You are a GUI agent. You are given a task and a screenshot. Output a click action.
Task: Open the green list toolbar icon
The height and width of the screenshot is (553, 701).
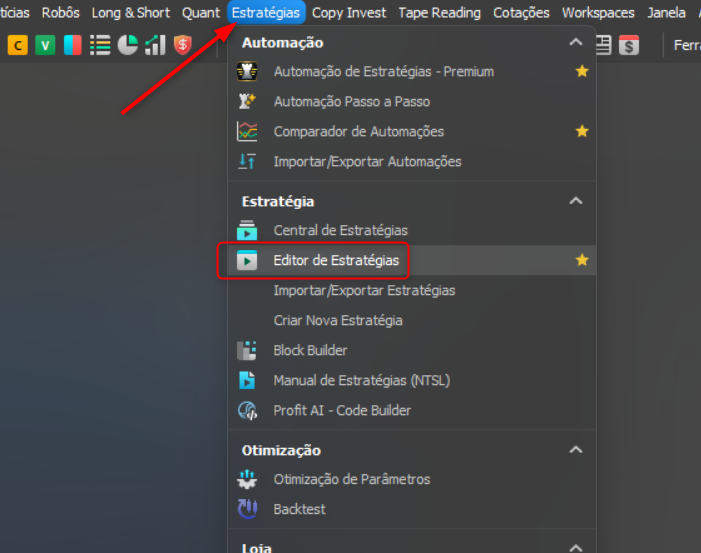coord(100,45)
